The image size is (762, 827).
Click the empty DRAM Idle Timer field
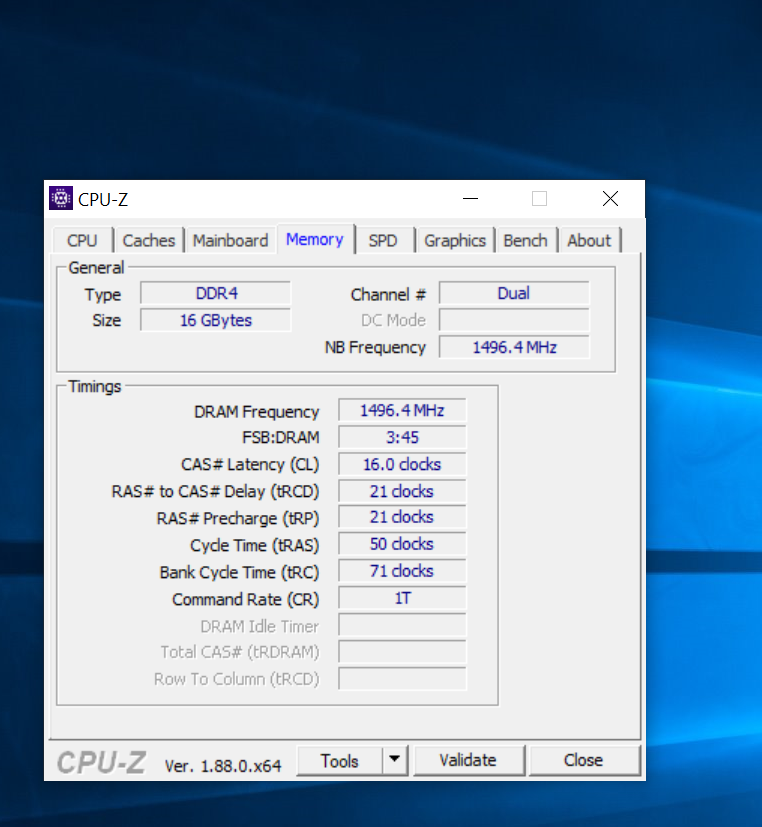(x=402, y=626)
